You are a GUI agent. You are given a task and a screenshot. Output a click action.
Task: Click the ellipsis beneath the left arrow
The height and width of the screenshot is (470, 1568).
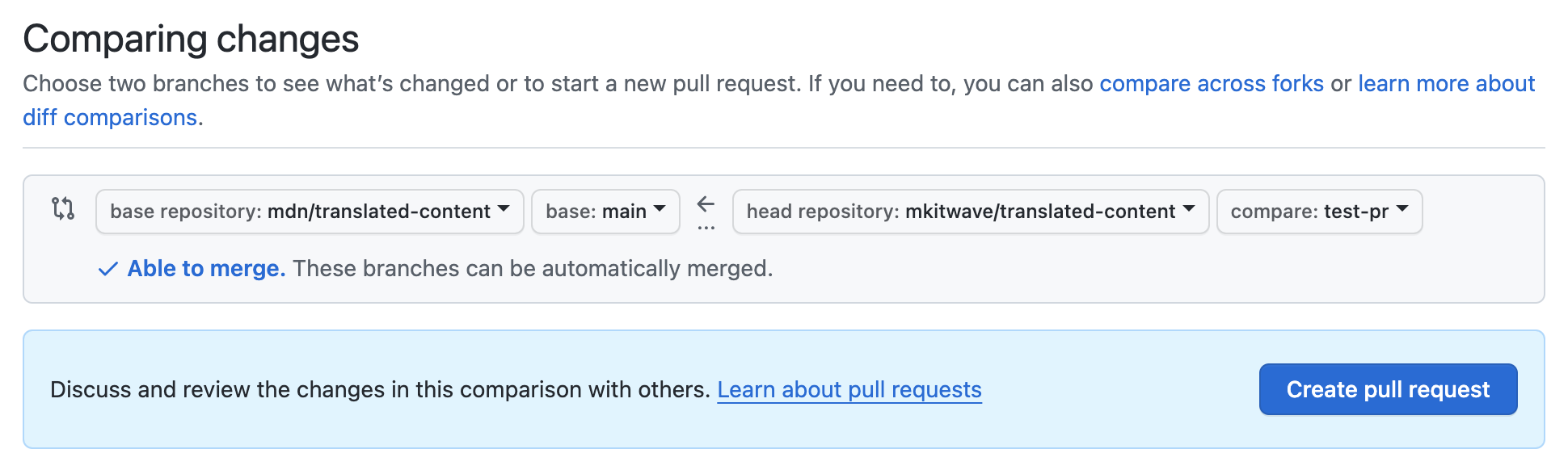tap(706, 228)
